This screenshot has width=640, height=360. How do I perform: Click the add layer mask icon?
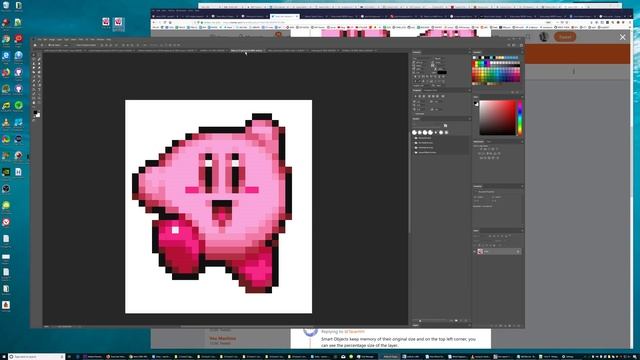click(501, 326)
